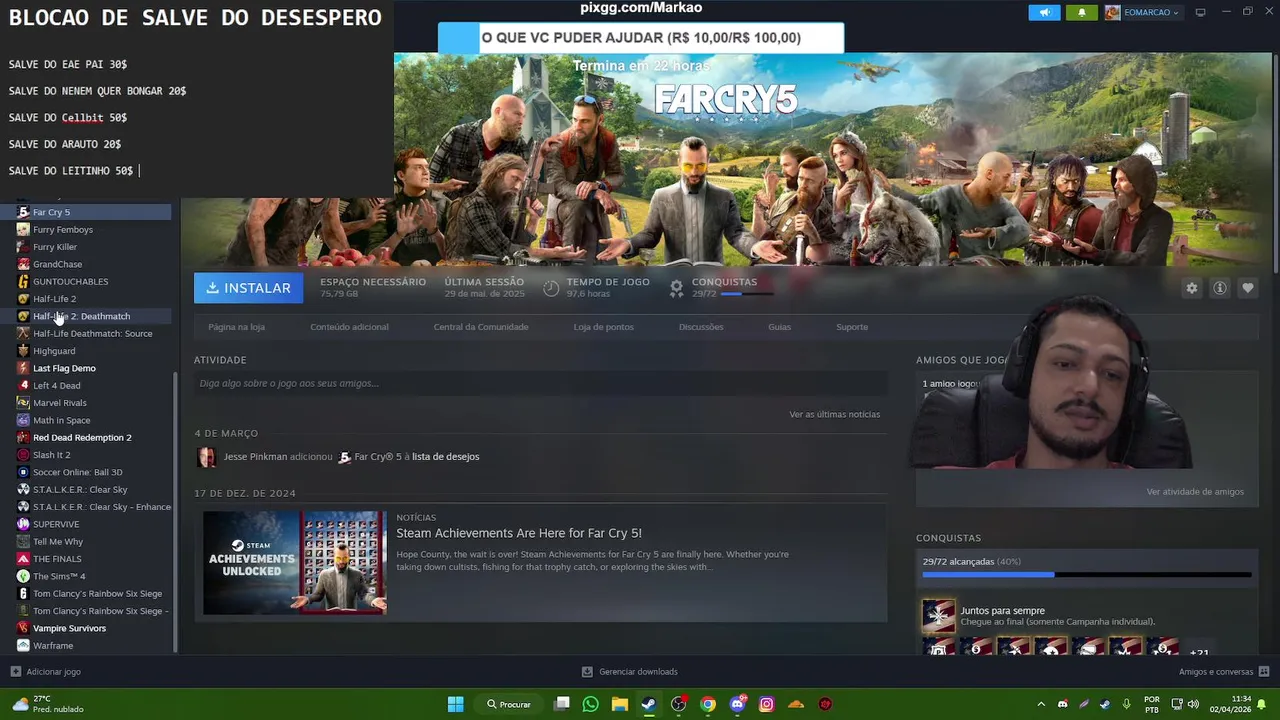Show game info icon
The image size is (1280, 720).
coord(1220,288)
